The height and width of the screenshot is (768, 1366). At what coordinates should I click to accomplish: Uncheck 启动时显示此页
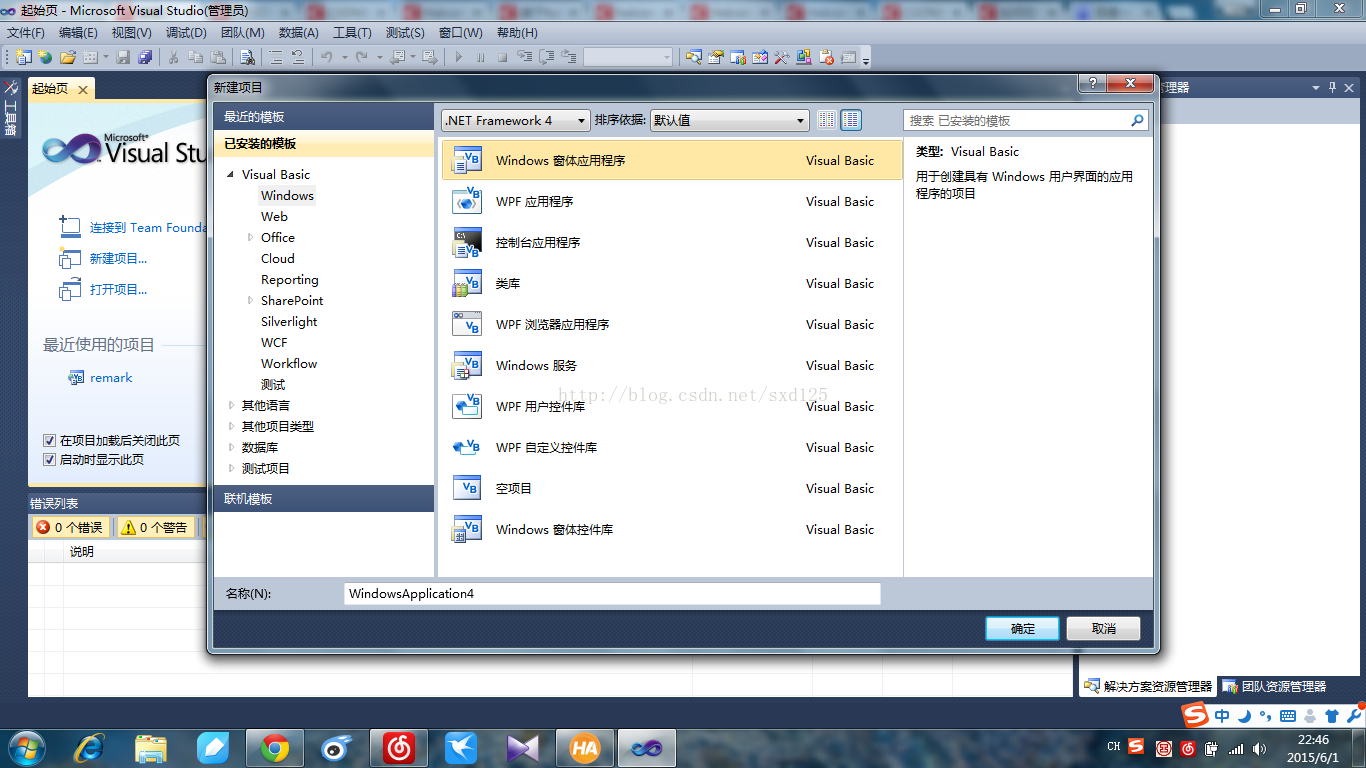[x=49, y=459]
